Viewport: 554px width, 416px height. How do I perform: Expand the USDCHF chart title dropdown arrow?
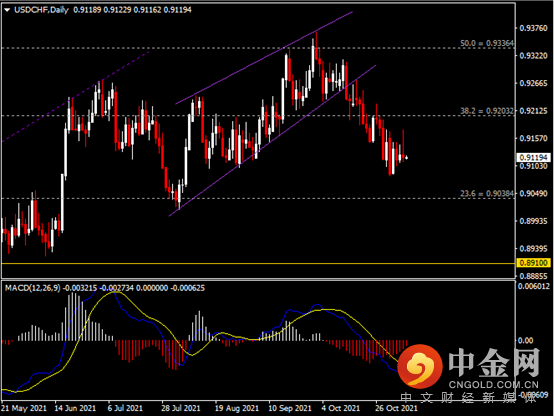tap(7, 10)
